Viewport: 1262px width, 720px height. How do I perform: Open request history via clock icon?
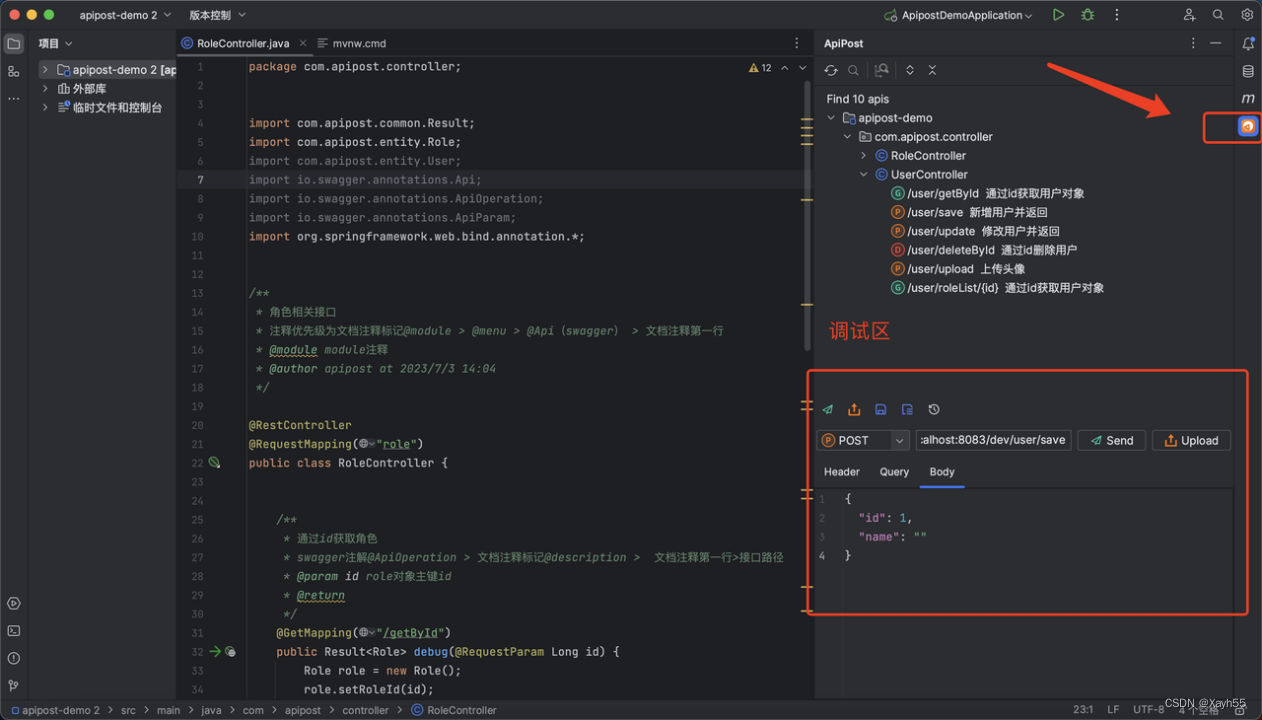point(934,409)
